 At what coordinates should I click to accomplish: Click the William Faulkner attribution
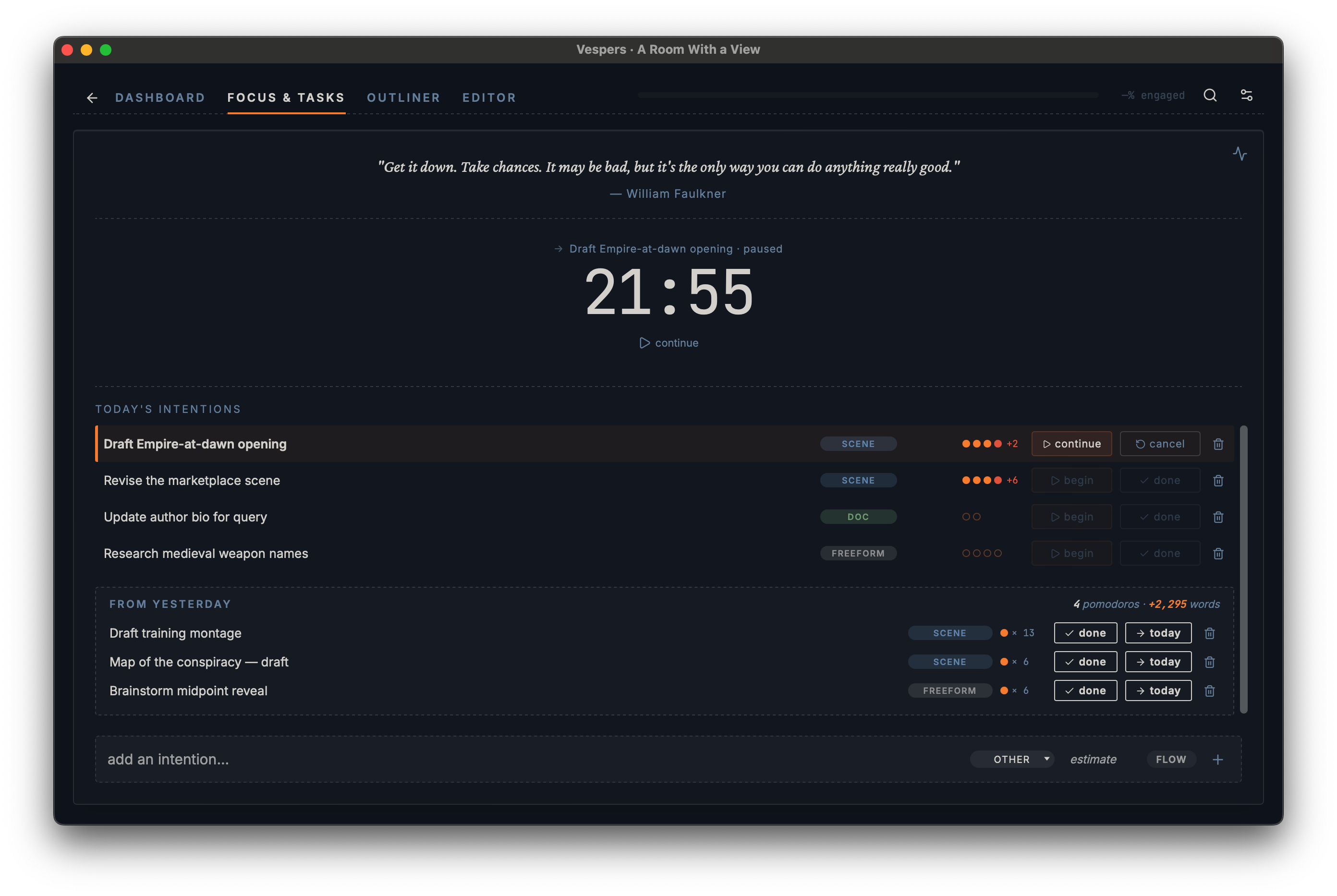click(668, 194)
